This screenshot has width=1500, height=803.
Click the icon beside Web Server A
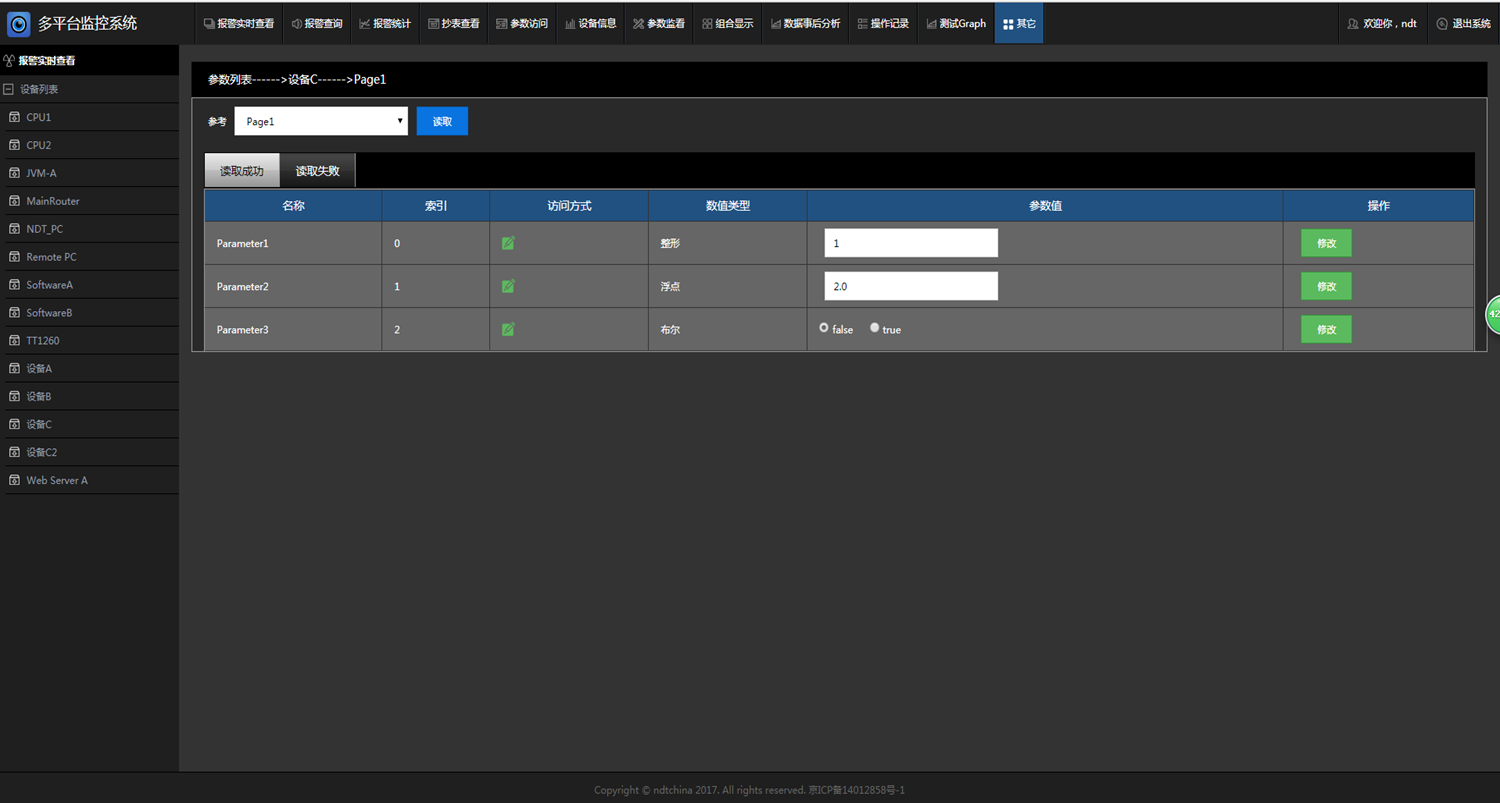(14, 480)
